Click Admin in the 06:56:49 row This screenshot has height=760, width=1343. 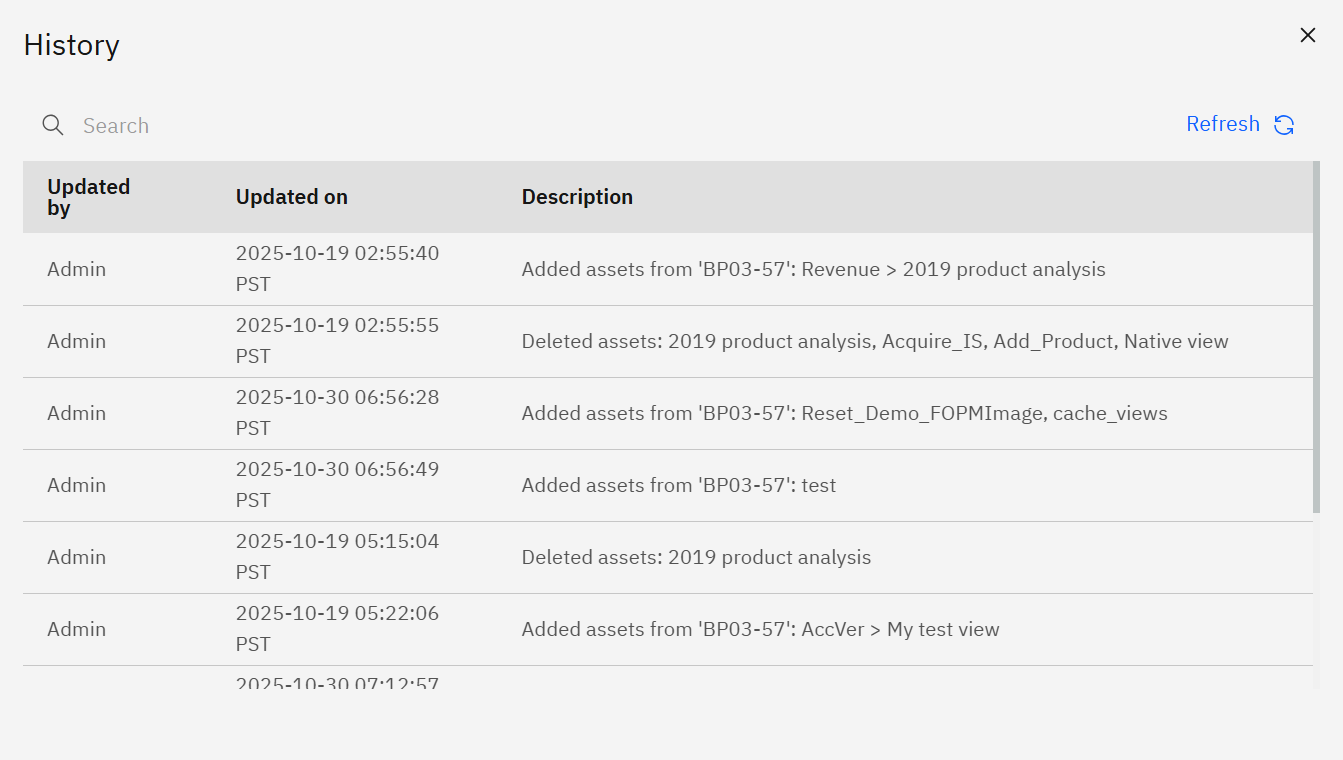pyautogui.click(x=76, y=485)
